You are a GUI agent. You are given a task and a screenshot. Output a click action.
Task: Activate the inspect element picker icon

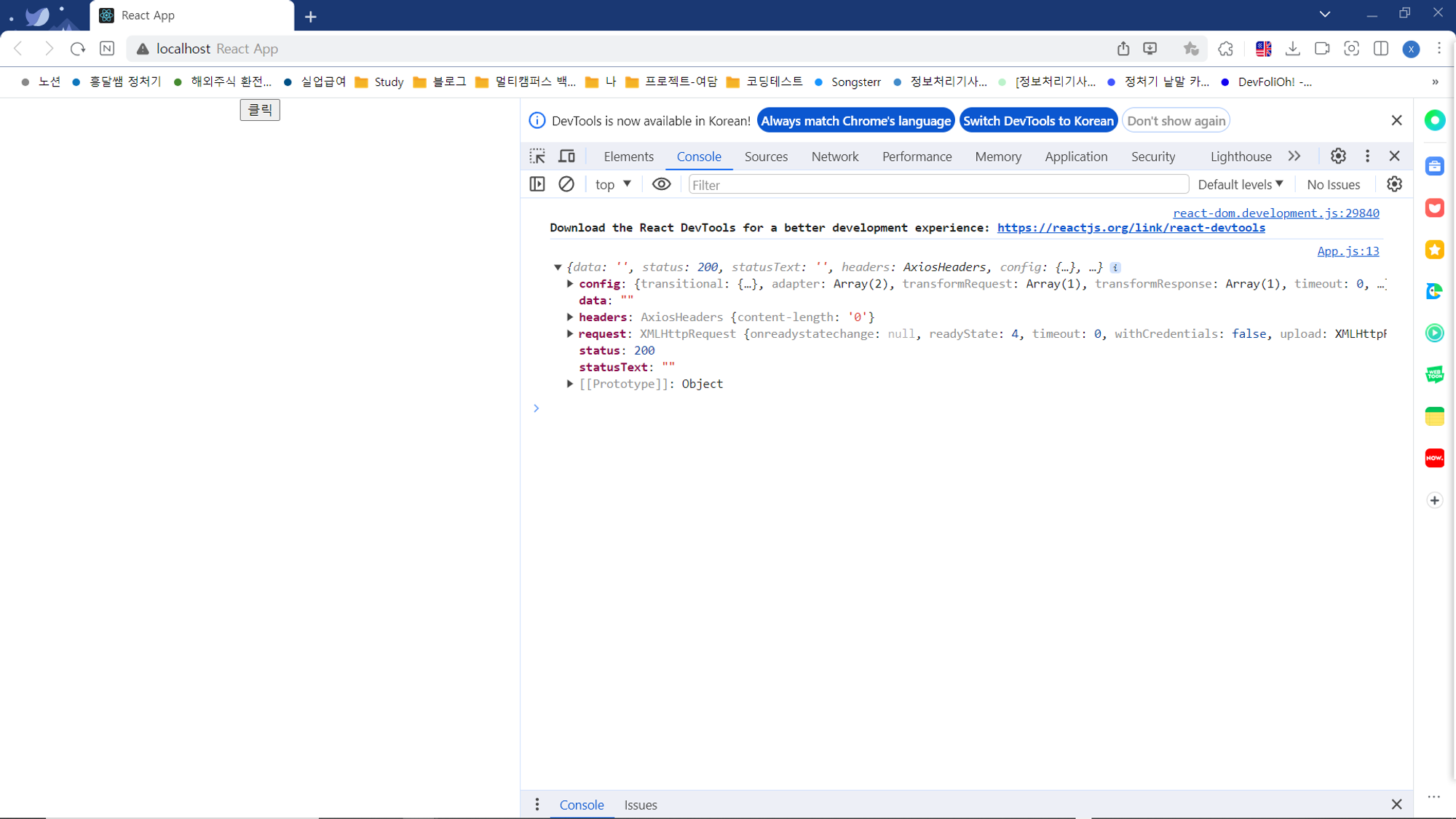[x=537, y=157]
